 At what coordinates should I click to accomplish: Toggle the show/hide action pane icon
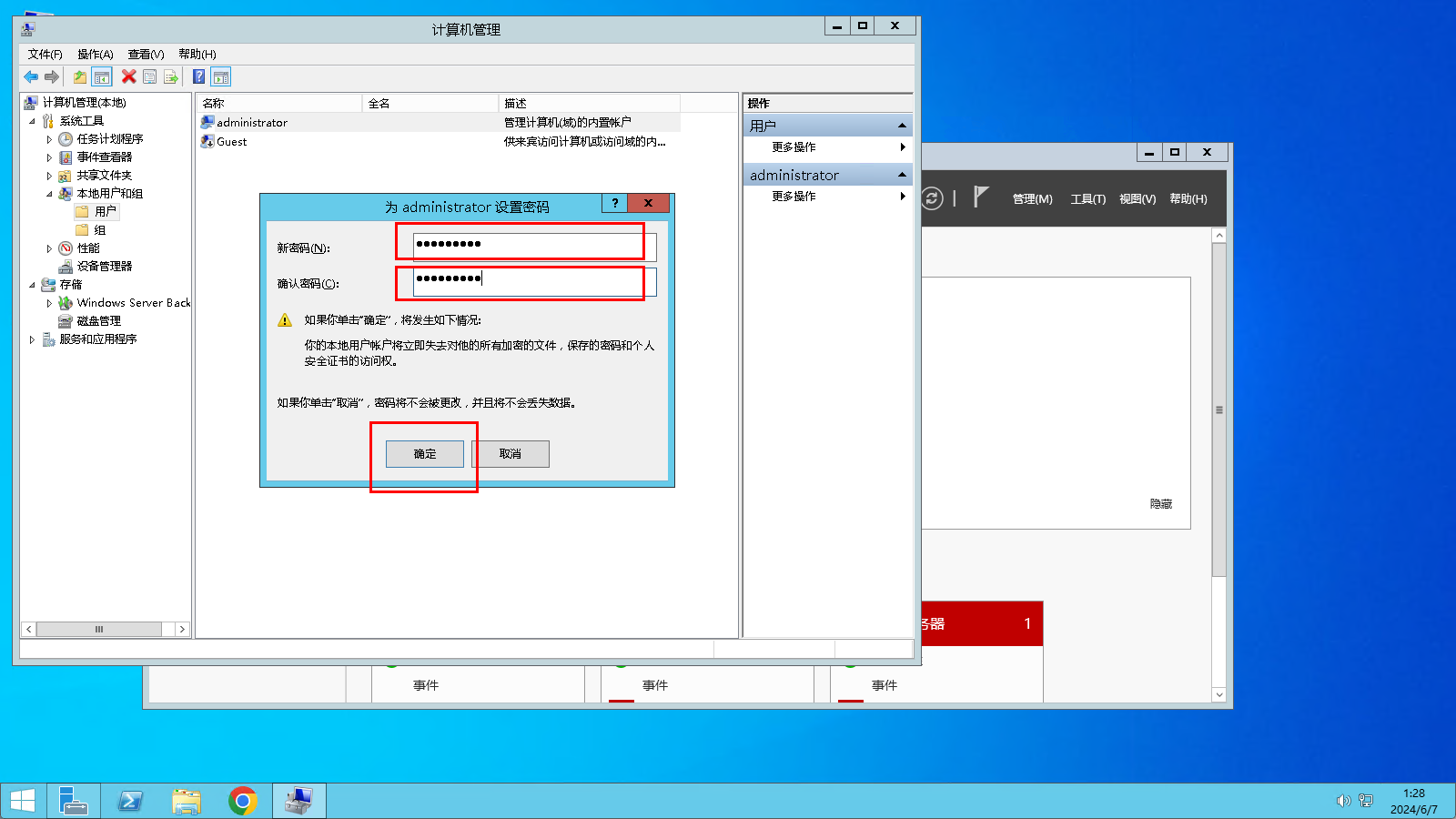pos(221,77)
